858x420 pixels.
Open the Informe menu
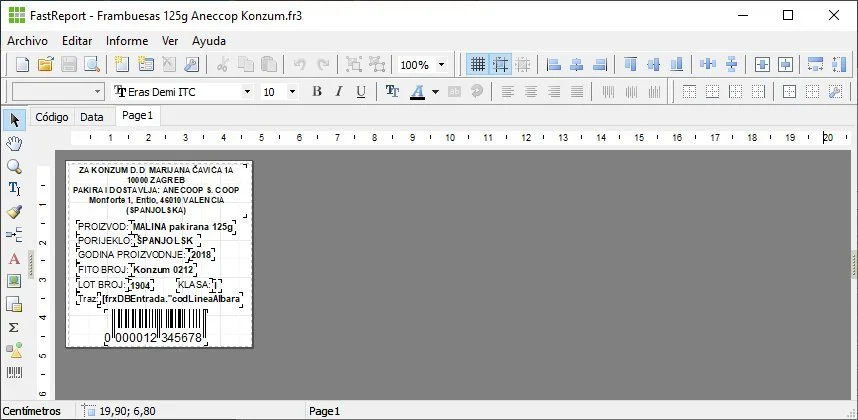coord(127,41)
